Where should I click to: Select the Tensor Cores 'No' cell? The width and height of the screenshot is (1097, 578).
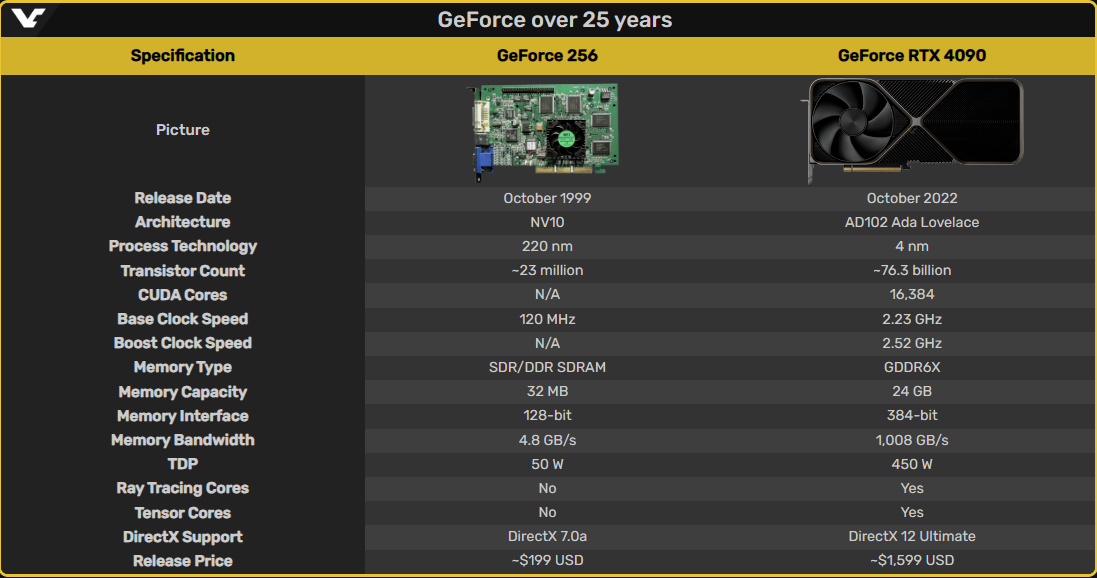[x=547, y=512]
